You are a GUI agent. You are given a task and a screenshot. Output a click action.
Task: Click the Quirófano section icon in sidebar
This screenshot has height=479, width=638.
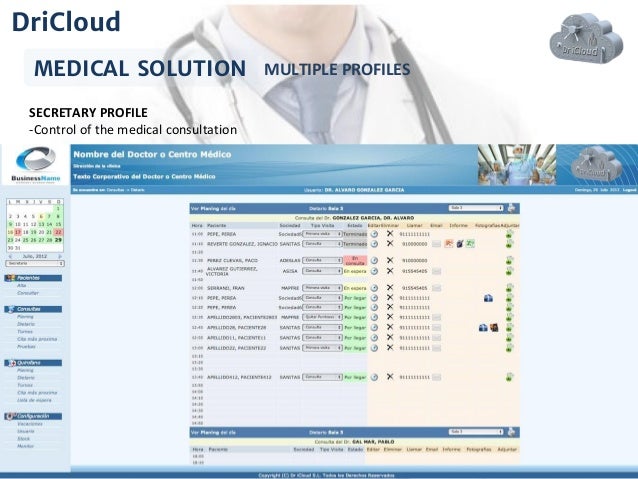coord(11,363)
